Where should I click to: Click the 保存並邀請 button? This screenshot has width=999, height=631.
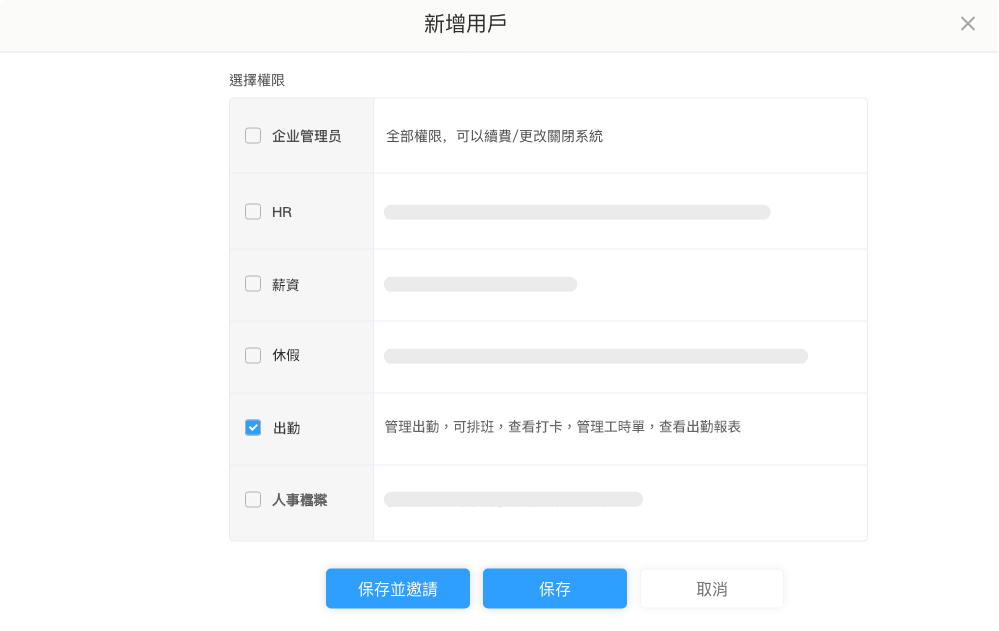point(398,588)
